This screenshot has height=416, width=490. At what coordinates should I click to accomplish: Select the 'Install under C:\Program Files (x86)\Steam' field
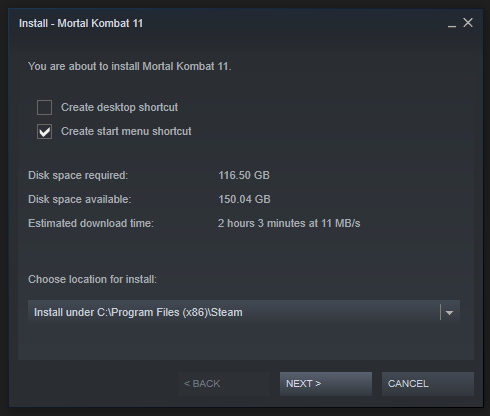point(244,312)
